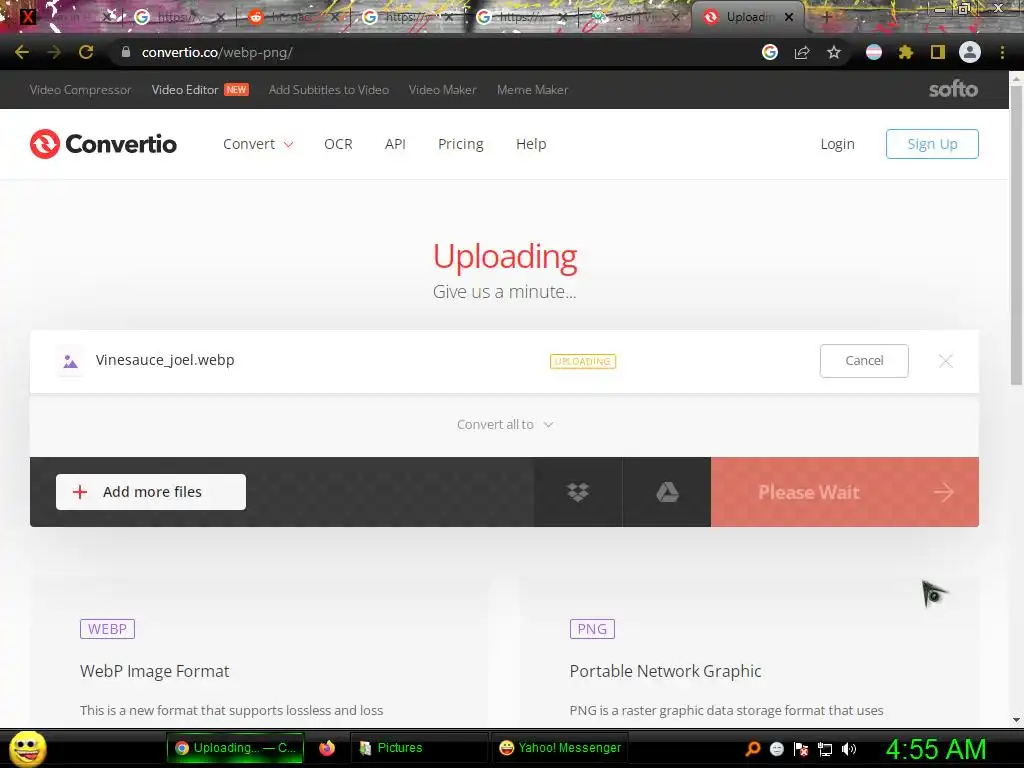The width and height of the screenshot is (1024, 768).
Task: Open the Help page
Action: (531, 144)
